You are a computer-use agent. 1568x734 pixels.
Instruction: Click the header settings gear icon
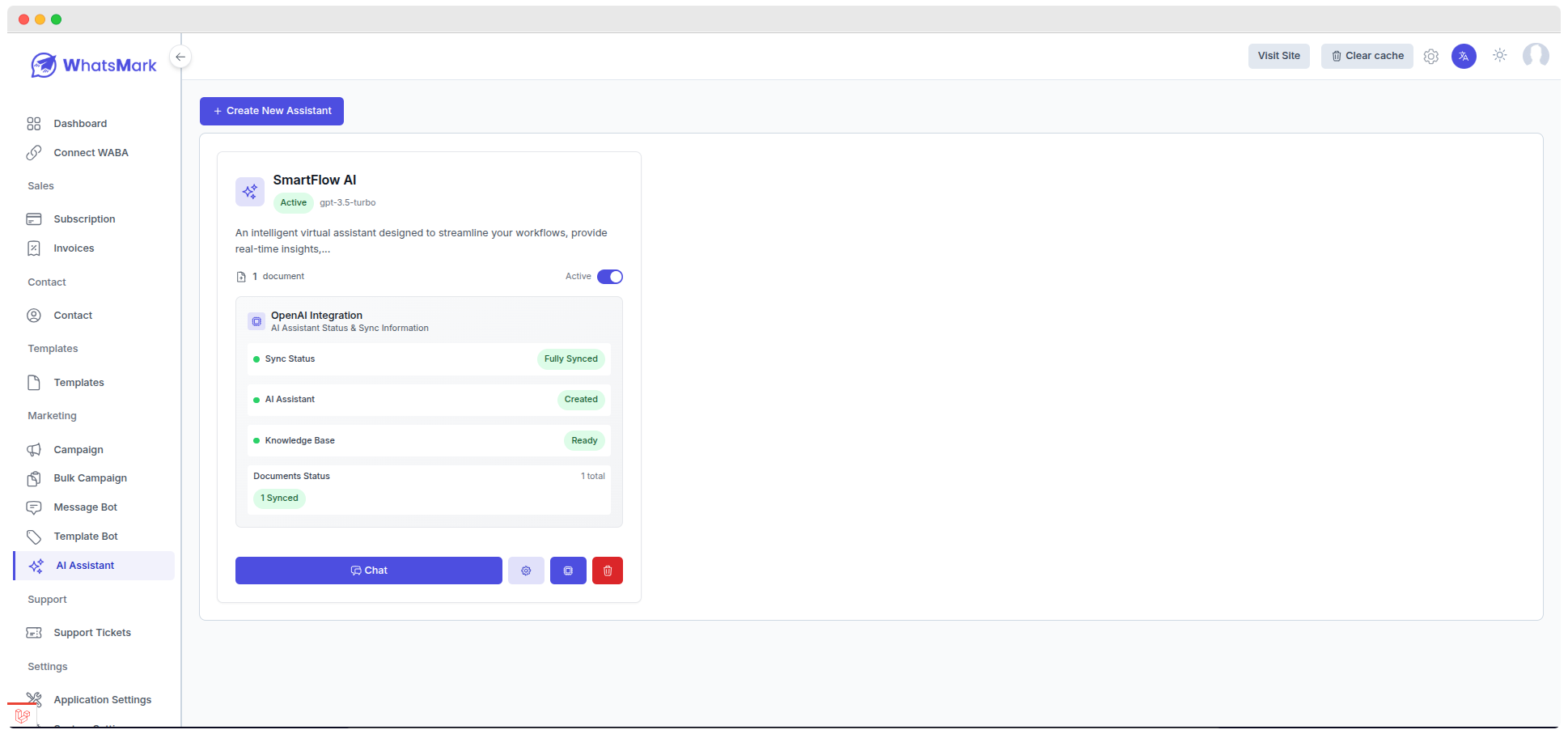(1431, 57)
